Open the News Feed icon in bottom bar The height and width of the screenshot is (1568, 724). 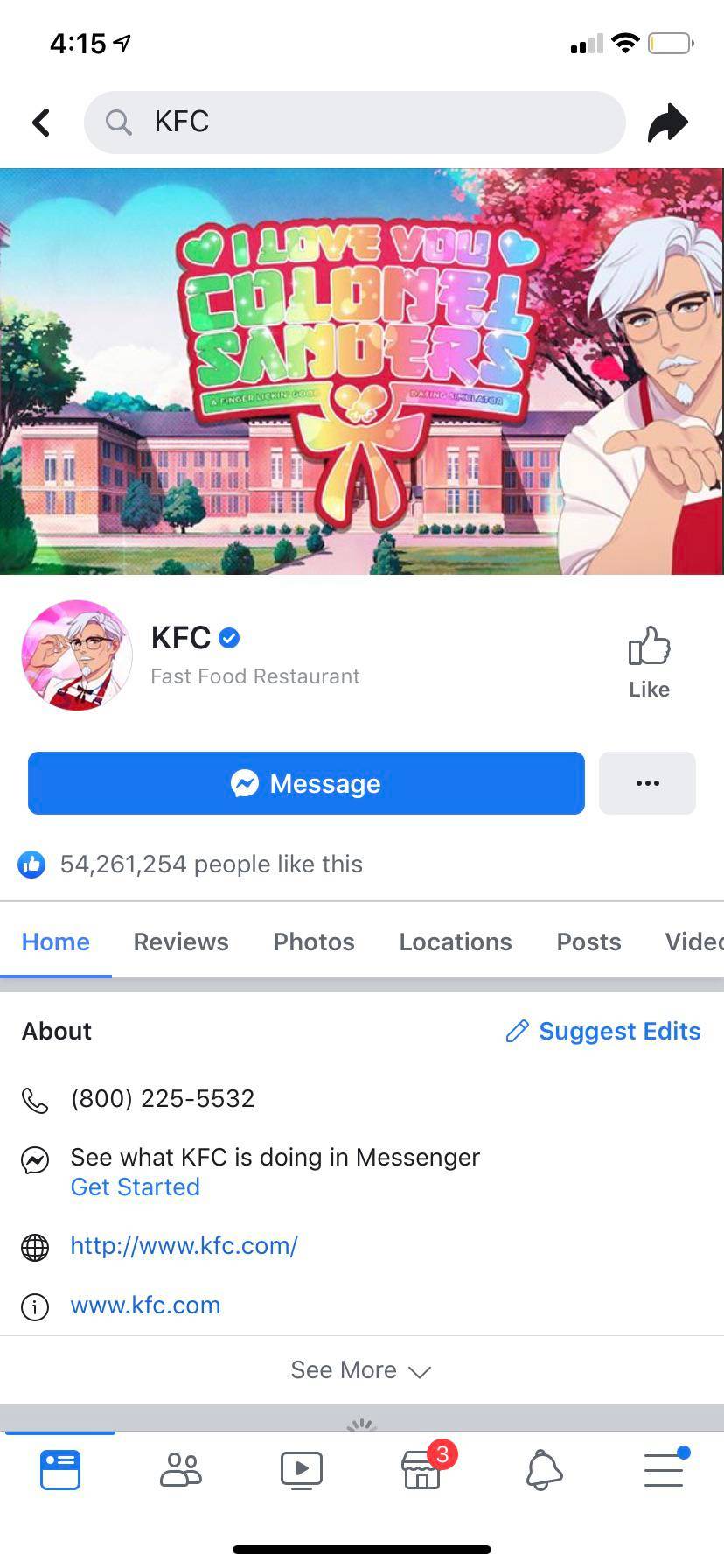point(60,1469)
